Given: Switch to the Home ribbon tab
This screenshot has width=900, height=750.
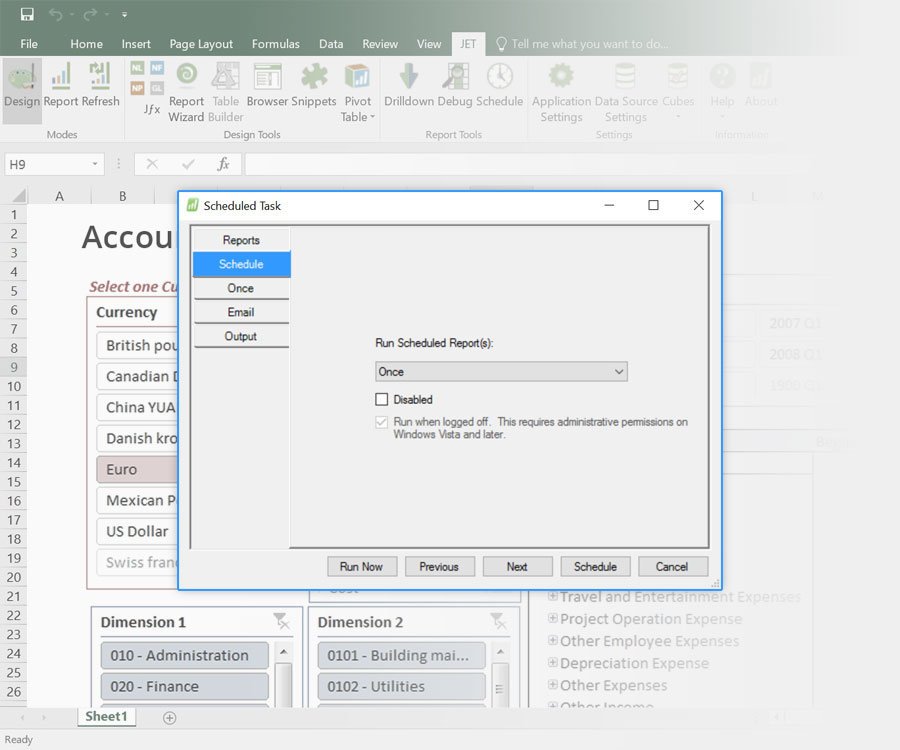Looking at the screenshot, I should pos(87,44).
